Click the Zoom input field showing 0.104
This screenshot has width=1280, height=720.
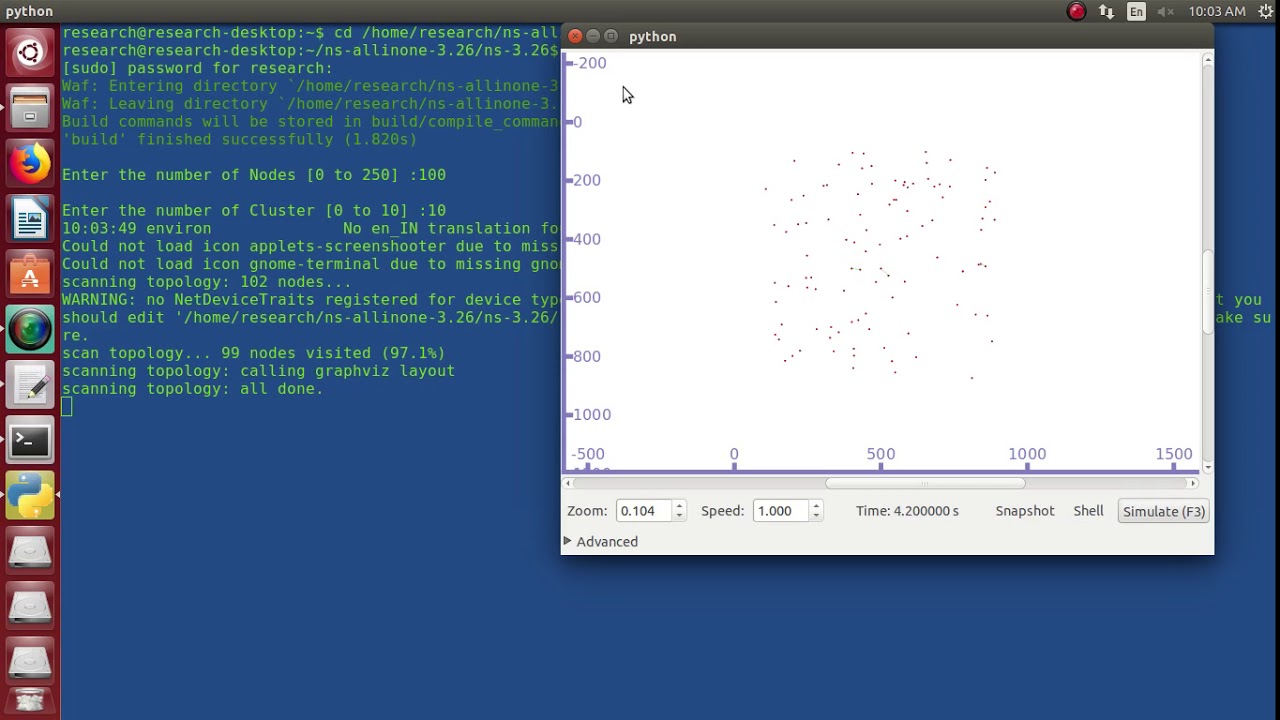[645, 511]
